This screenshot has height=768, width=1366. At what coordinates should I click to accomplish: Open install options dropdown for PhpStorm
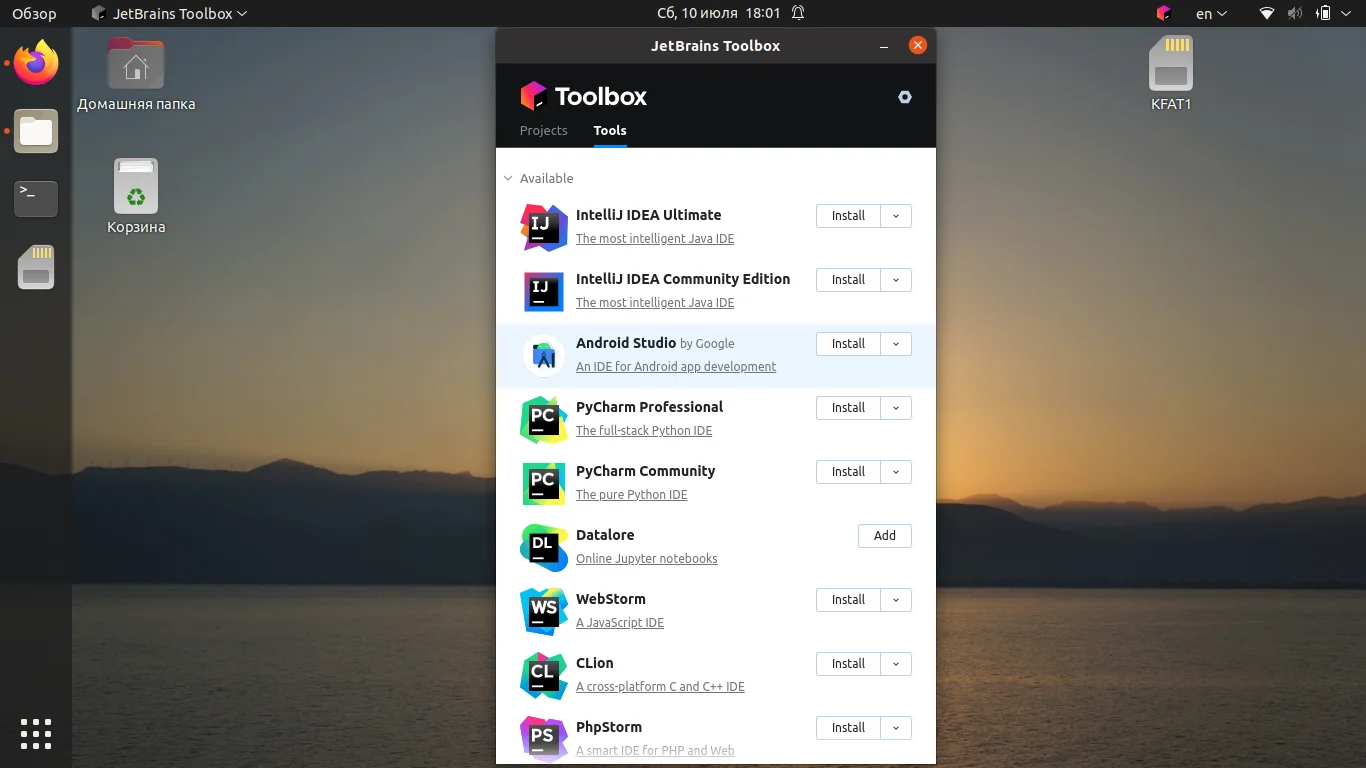click(x=896, y=728)
